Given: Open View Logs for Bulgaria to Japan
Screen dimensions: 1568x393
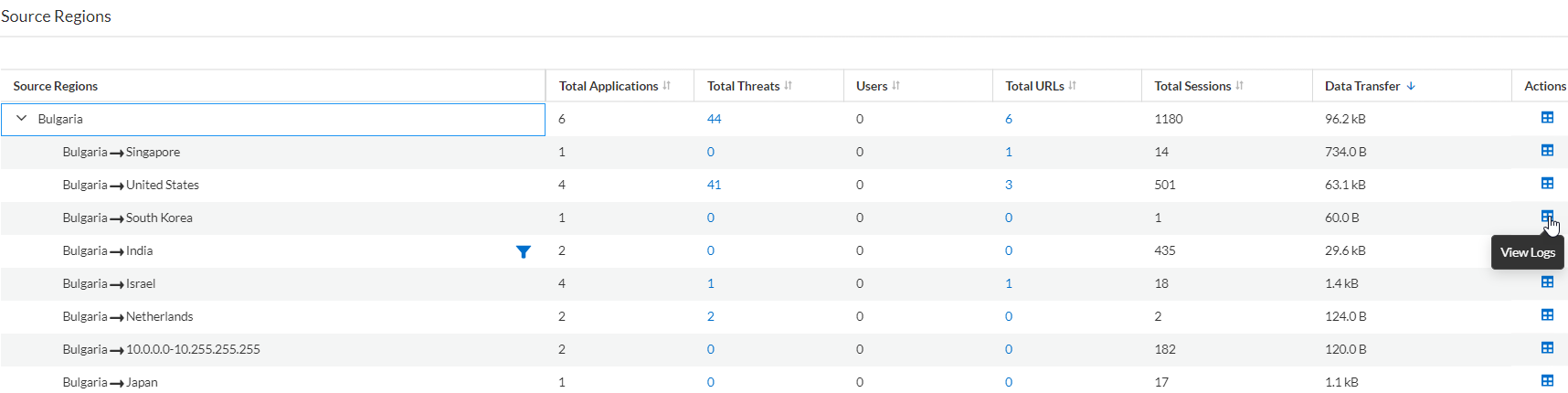Looking at the screenshot, I should click(x=1547, y=381).
